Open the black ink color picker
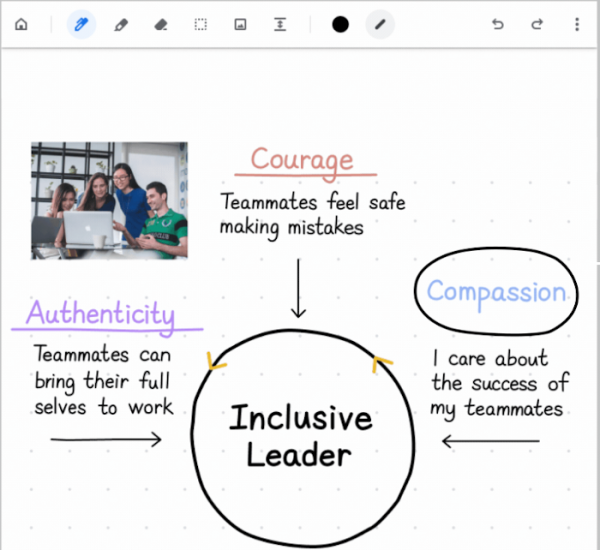 [x=341, y=25]
